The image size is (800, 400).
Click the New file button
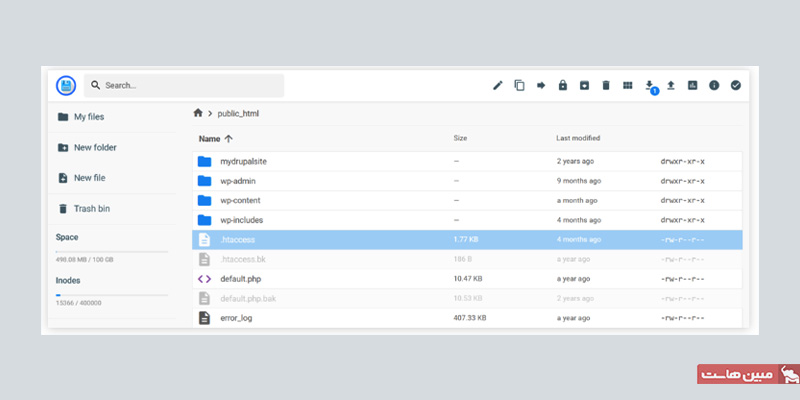(88, 178)
